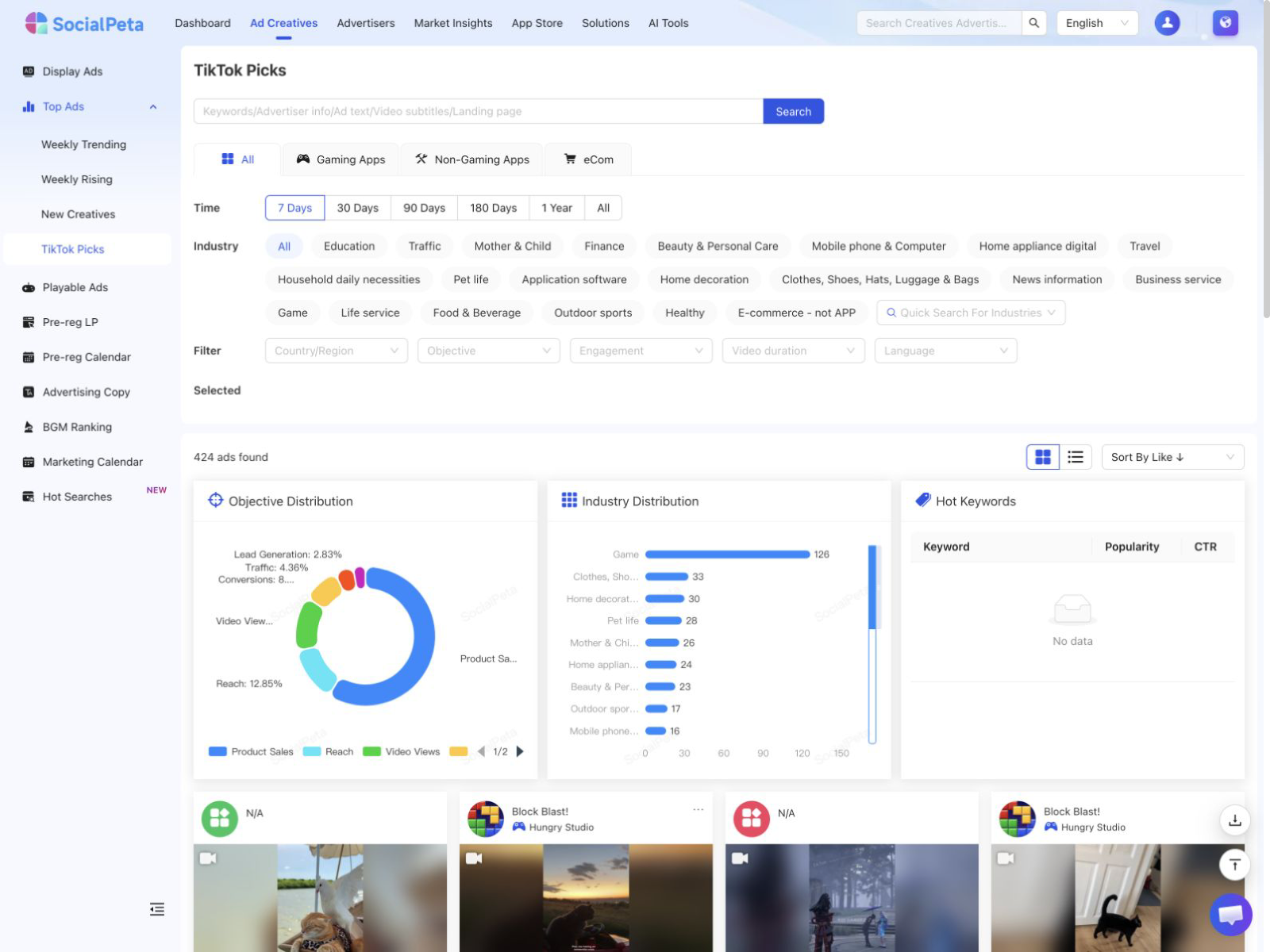Open the Objective filter dropdown
Viewport: 1270px width, 952px height.
pyautogui.click(x=489, y=351)
